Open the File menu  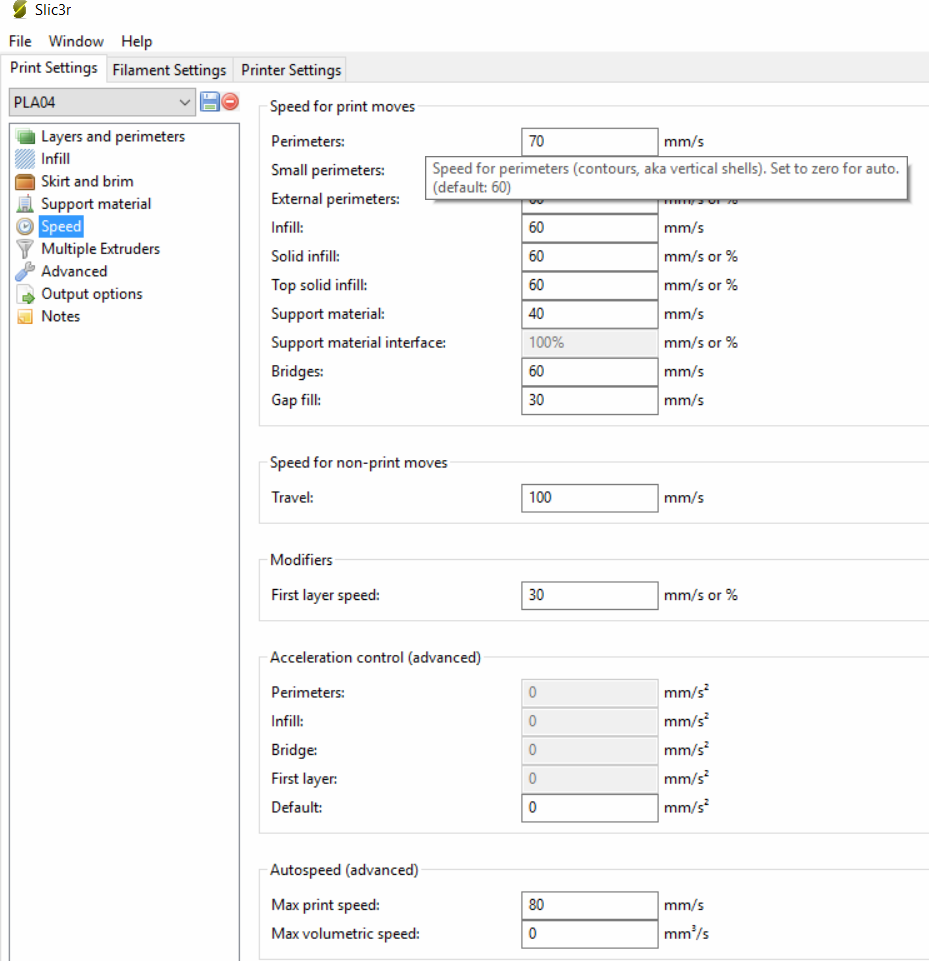pos(20,41)
